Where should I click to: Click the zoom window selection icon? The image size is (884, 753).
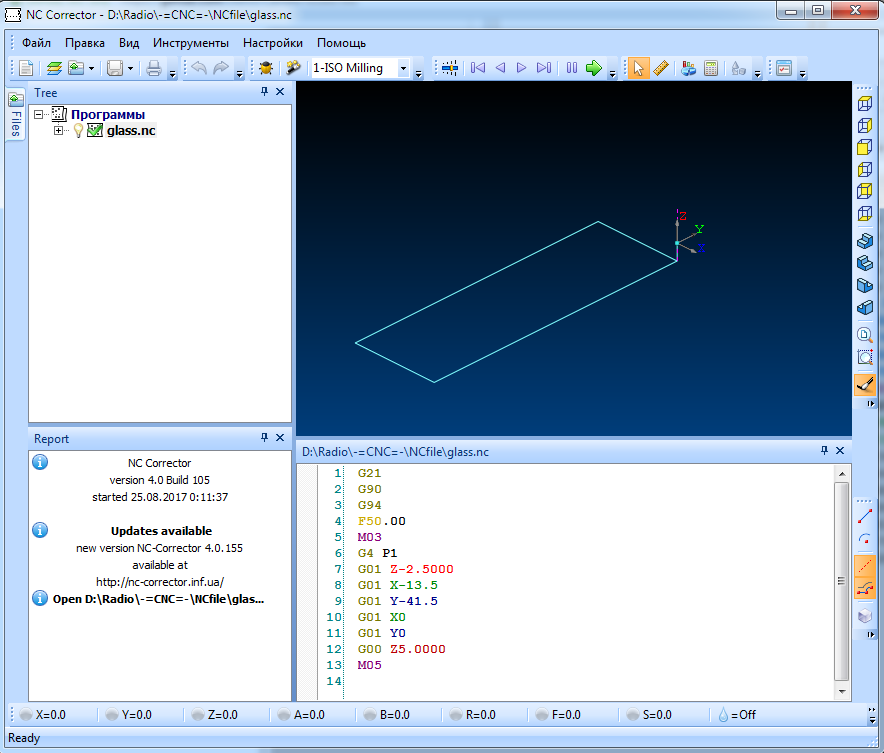click(864, 357)
